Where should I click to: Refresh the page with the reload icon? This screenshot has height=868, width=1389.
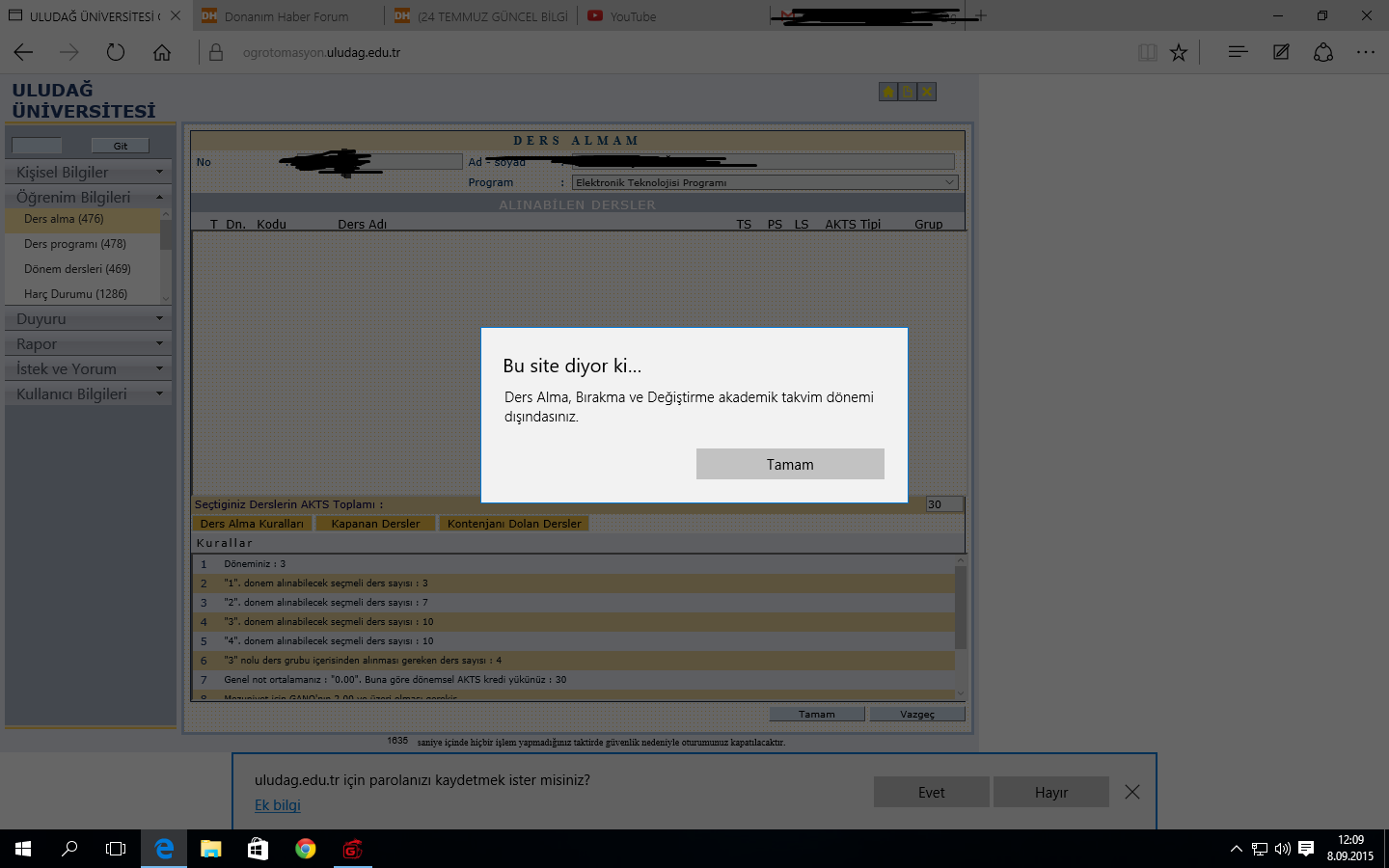[x=116, y=52]
